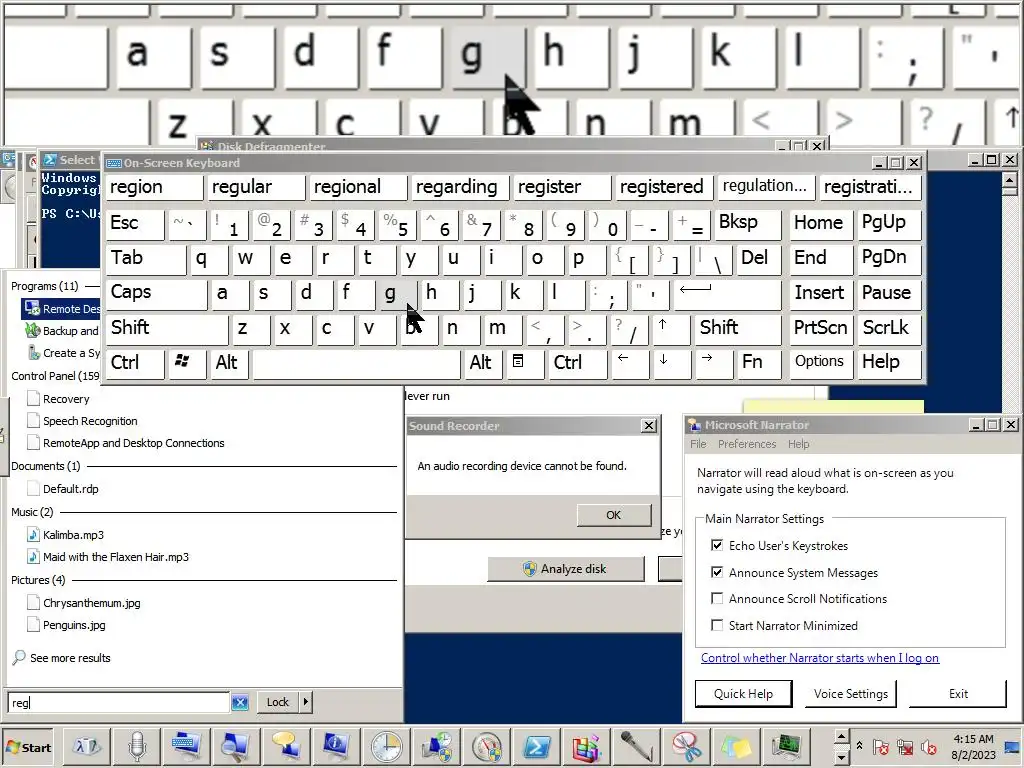Click the Start menu search field

[119, 703]
